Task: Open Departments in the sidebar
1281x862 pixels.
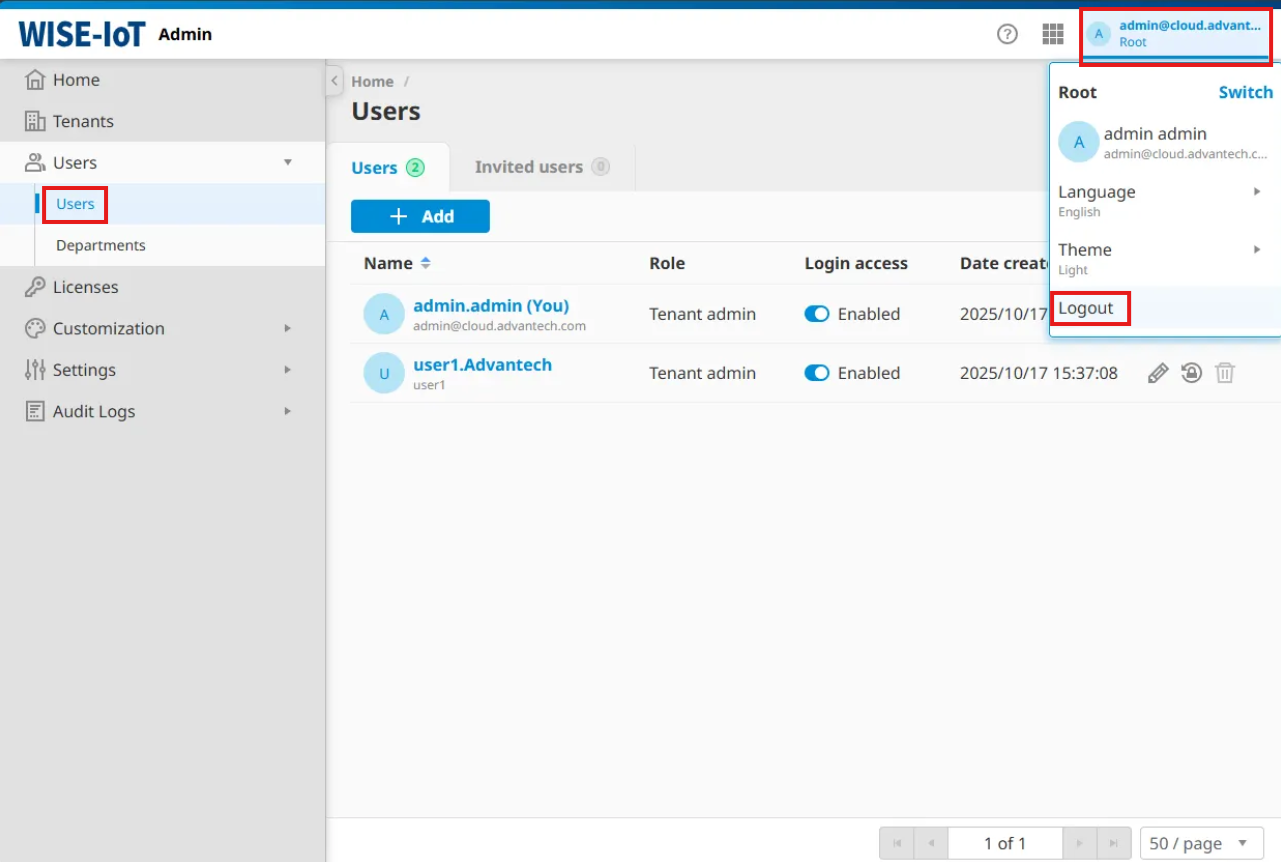Action: (101, 245)
